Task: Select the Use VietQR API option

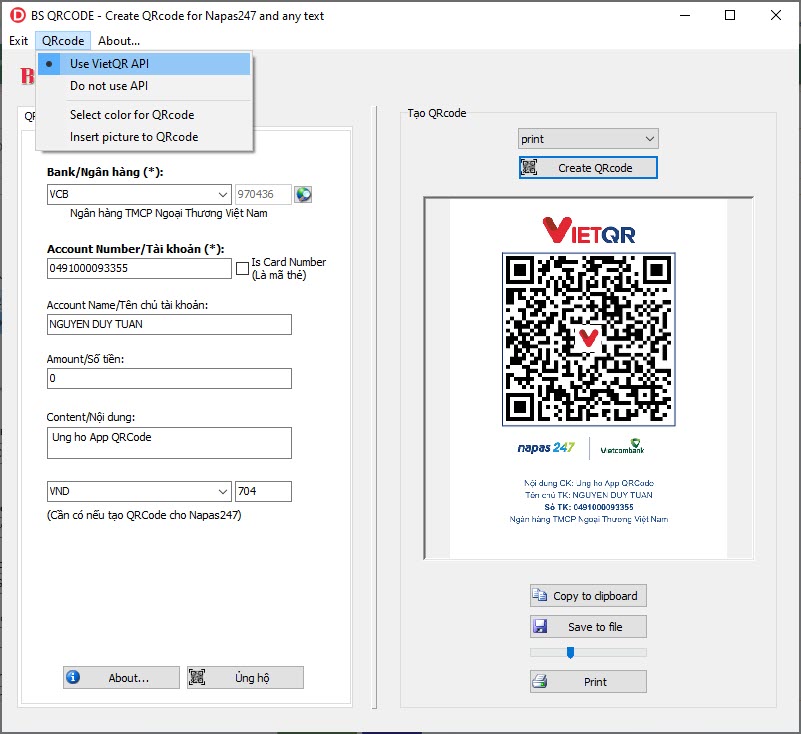Action: click(144, 64)
